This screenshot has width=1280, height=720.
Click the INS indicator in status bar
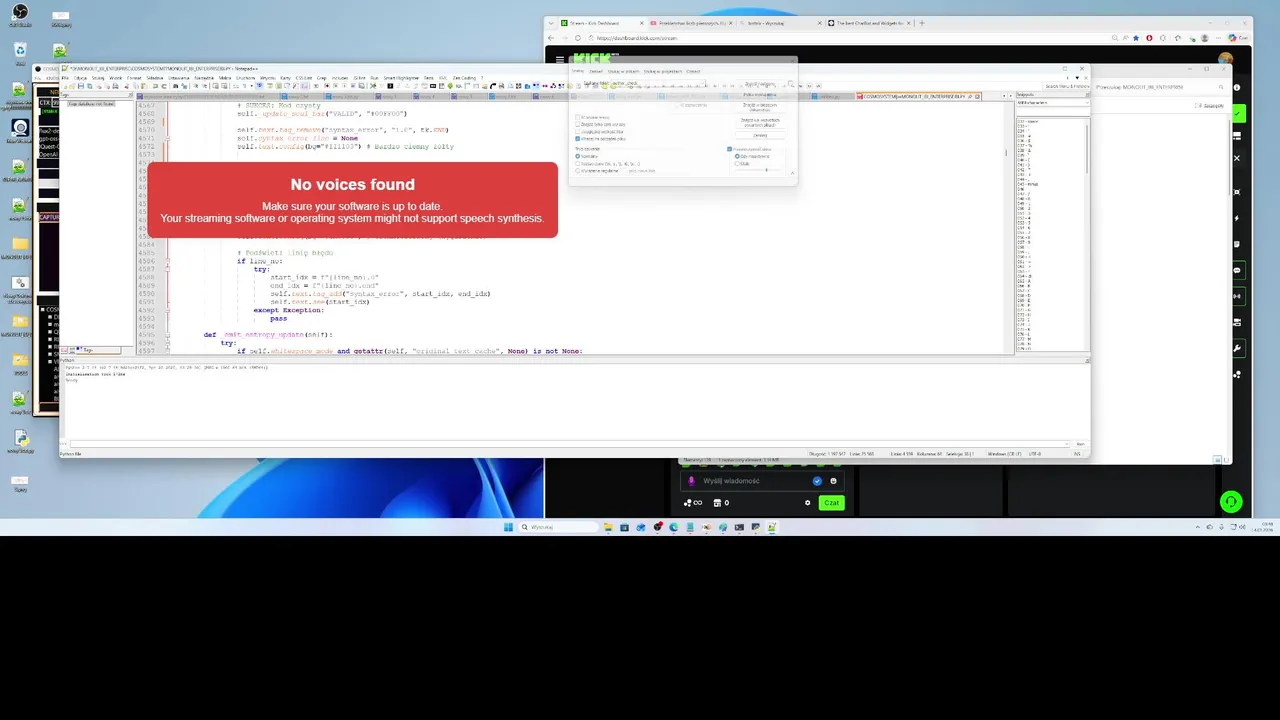pos(1077,453)
